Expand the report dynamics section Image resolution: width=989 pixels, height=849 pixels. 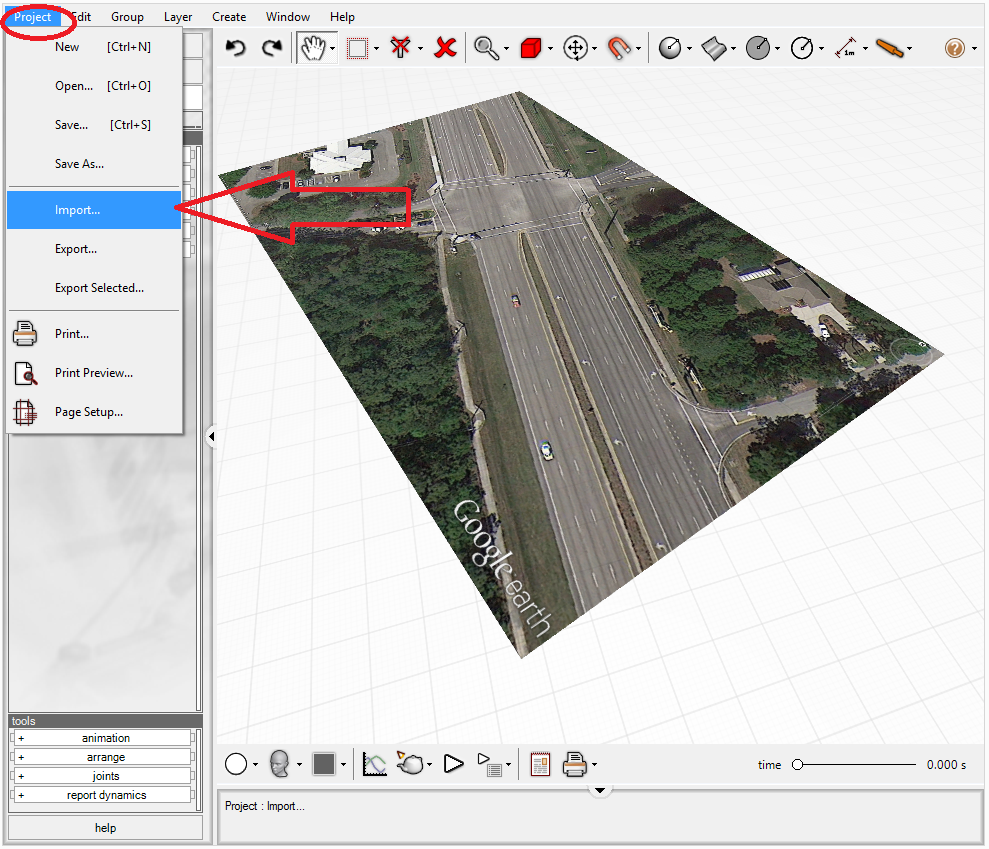(102, 795)
